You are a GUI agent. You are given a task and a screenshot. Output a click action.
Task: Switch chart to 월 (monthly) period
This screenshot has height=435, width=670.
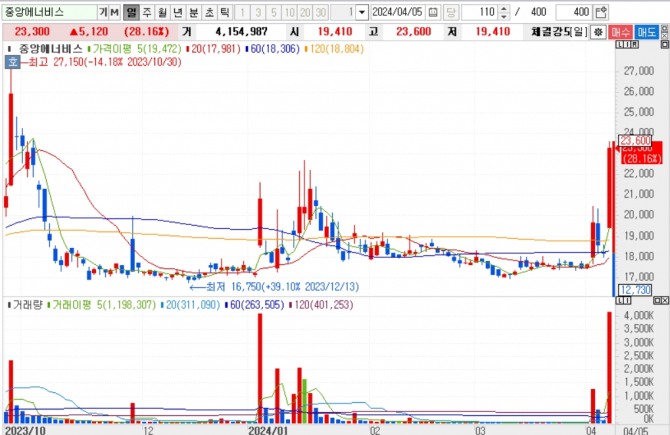pos(162,12)
